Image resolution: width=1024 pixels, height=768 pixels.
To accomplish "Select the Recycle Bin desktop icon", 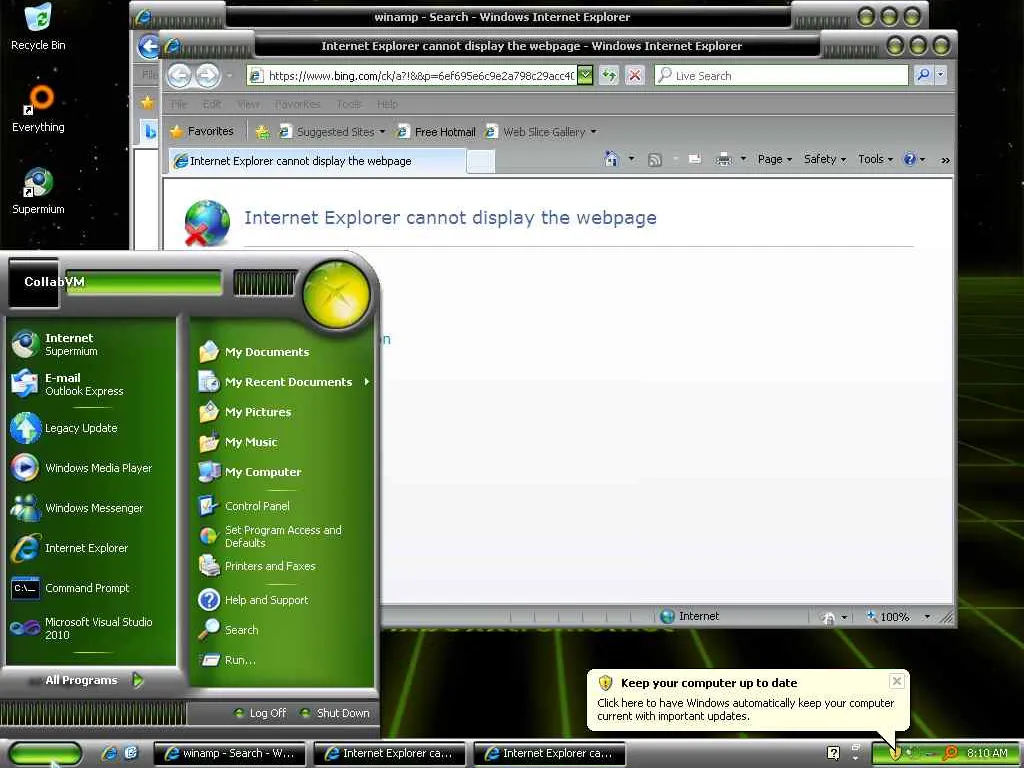I will tap(38, 27).
